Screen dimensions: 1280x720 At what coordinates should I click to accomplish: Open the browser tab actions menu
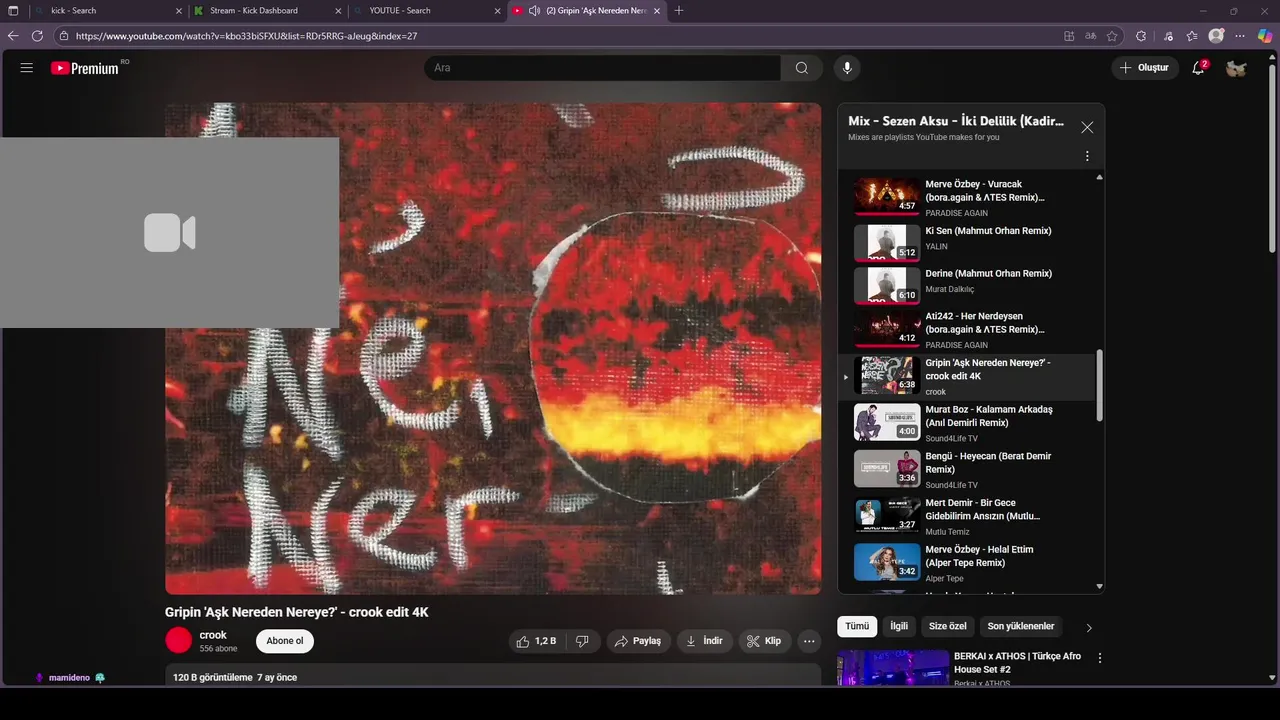13,11
